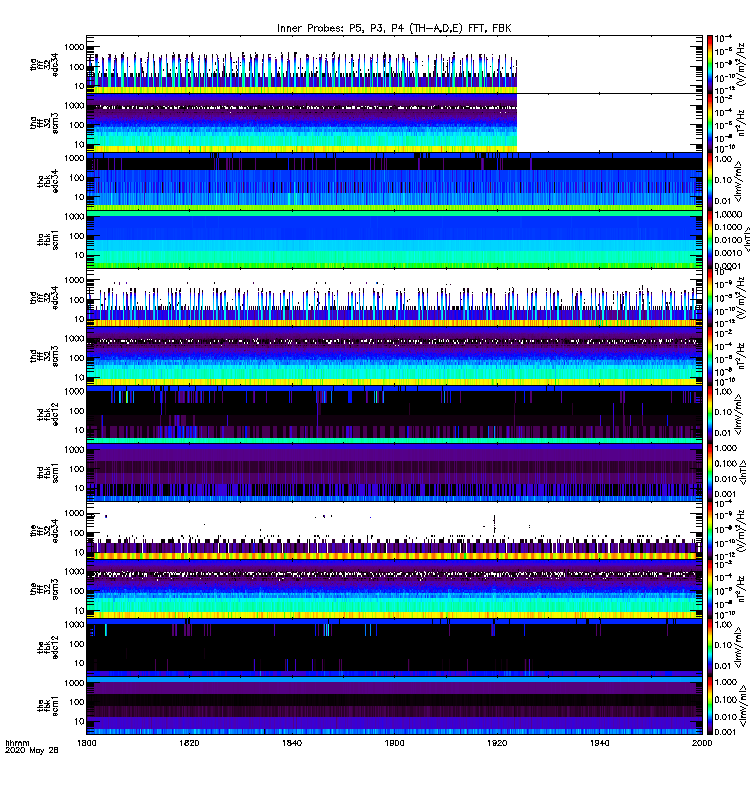
Task: Click the 1900 time axis tick label
Action: (x=394, y=743)
